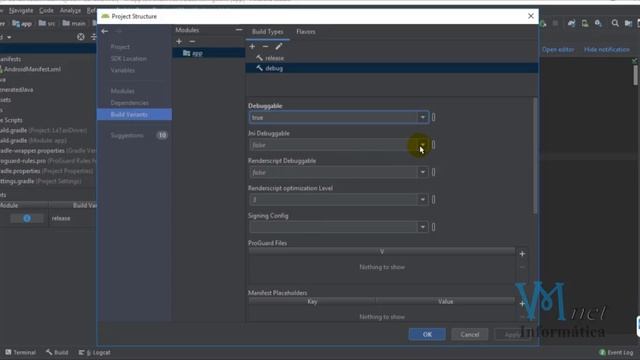
Task: Collapse the Modules panel
Action: 239,30
